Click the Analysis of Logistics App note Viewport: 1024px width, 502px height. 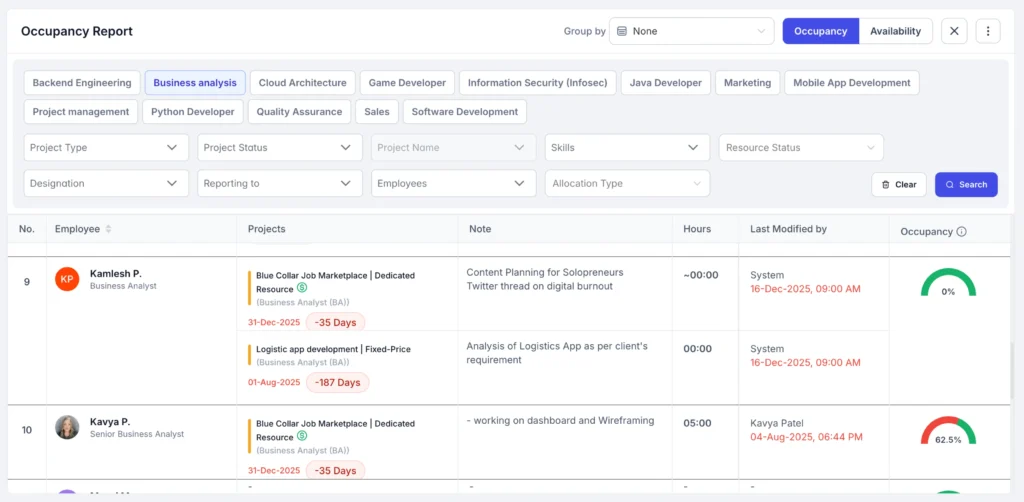[556, 353]
